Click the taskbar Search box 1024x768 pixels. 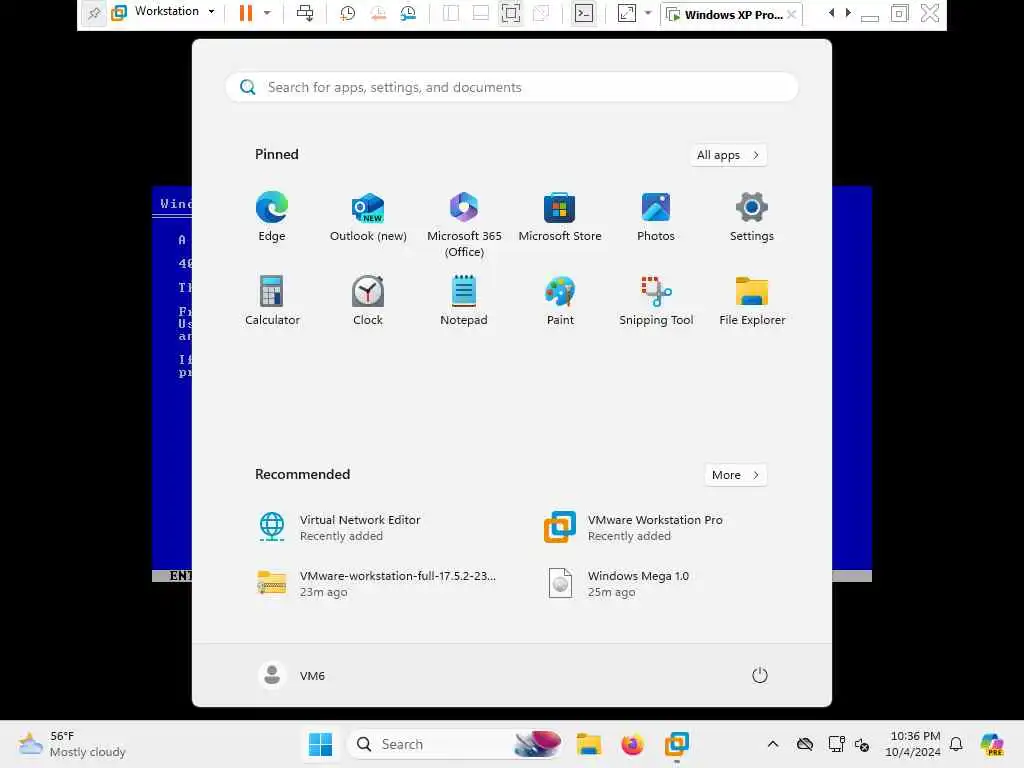coord(455,744)
